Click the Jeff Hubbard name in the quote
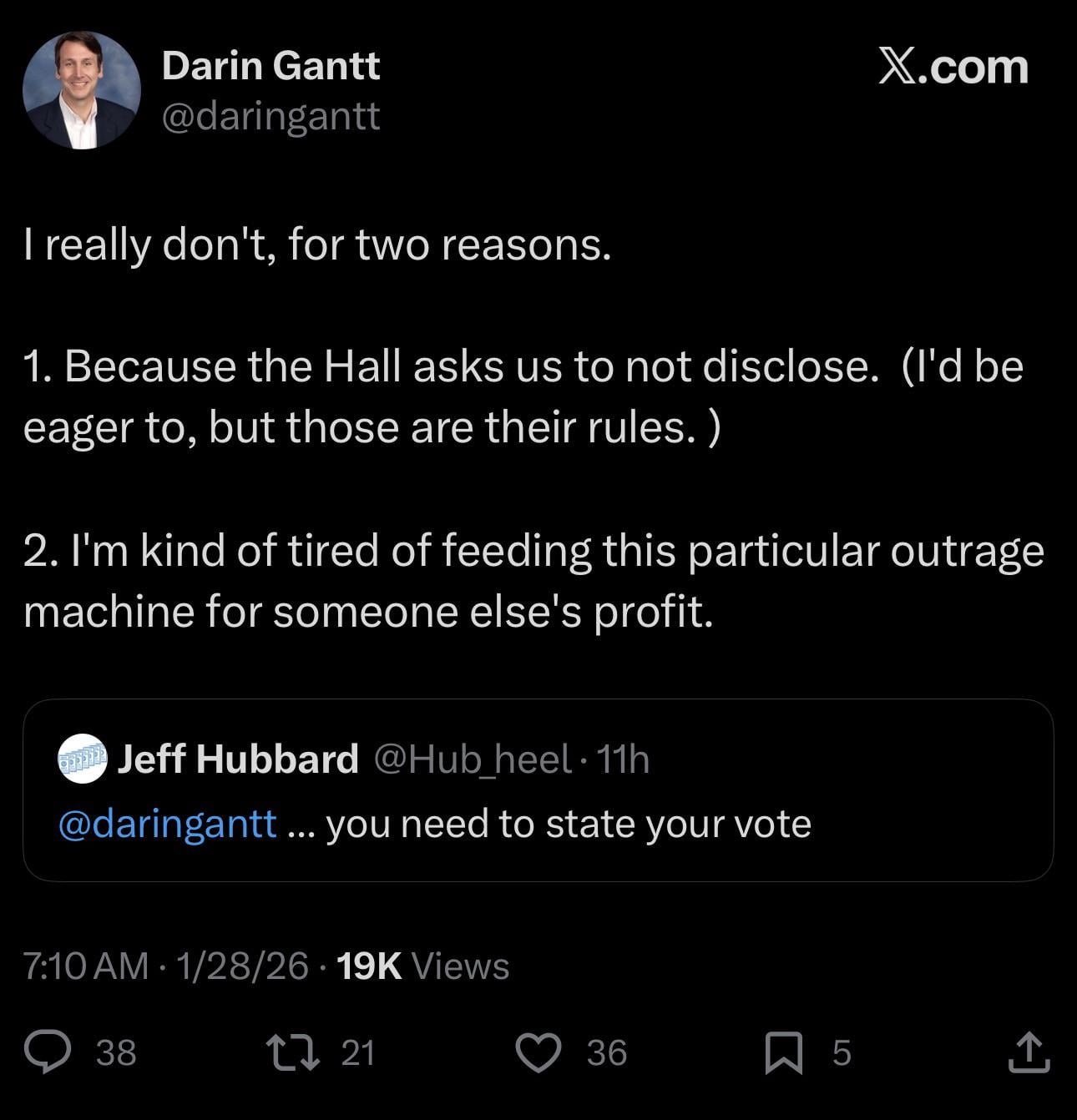Viewport: 1077px width, 1120px height. tap(238, 759)
